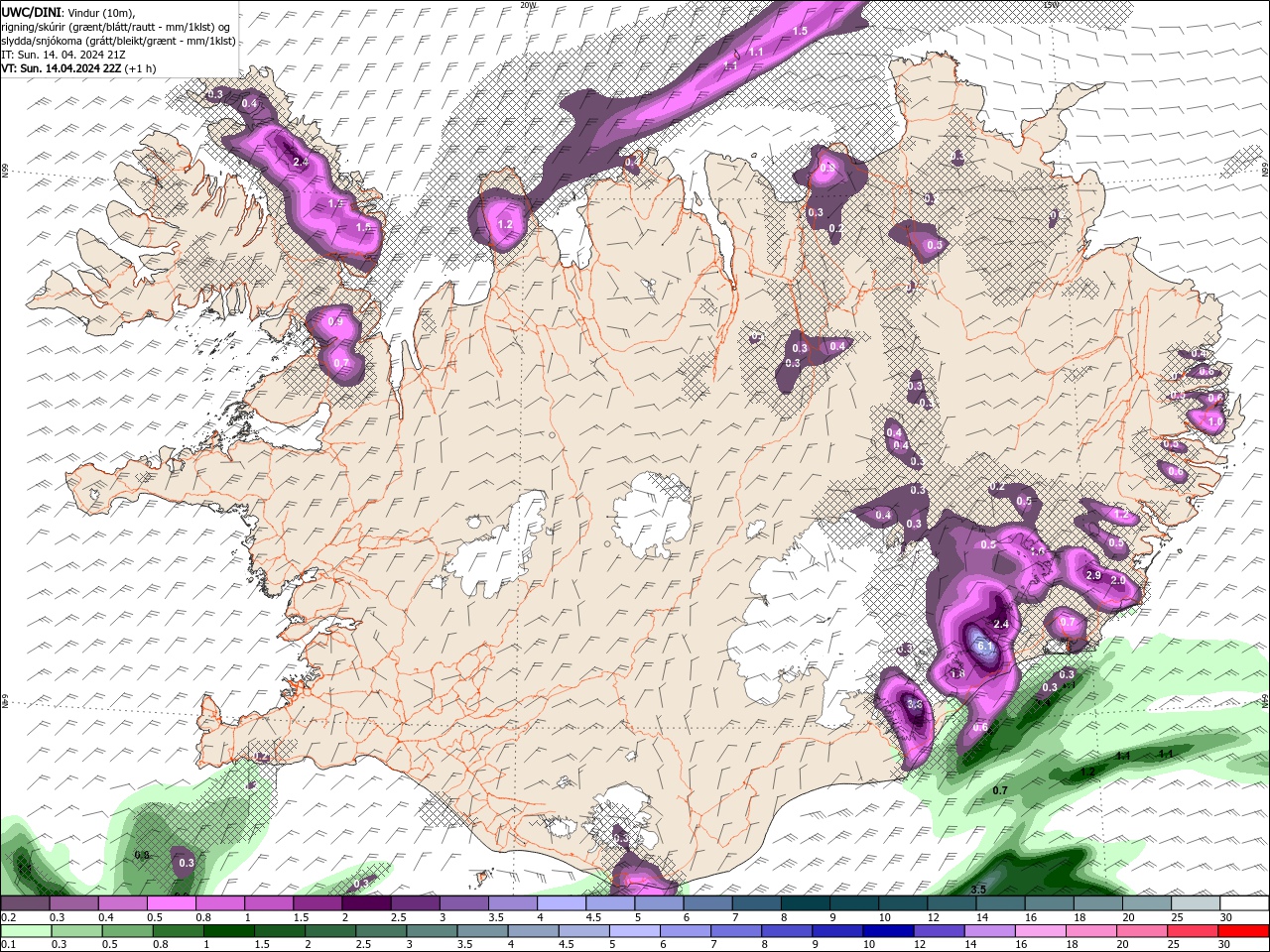
Task: Select the bright pink snow swatch between 0.5 and 0.8
Action: (x=172, y=903)
